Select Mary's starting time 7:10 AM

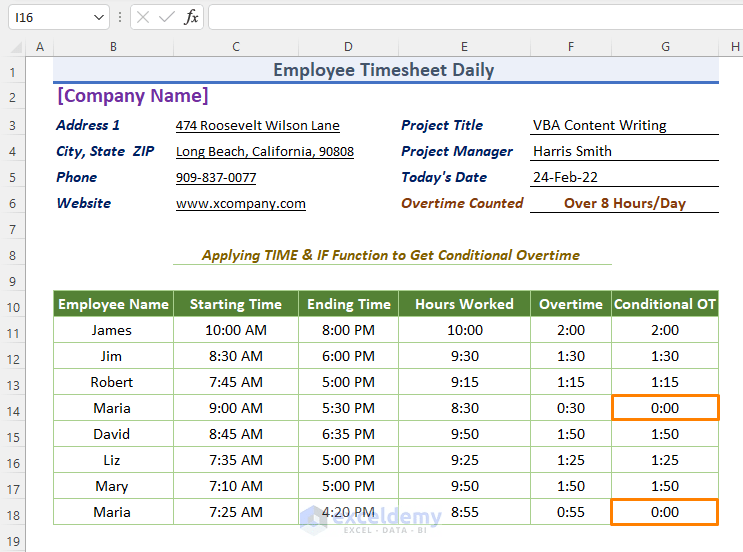click(x=236, y=486)
